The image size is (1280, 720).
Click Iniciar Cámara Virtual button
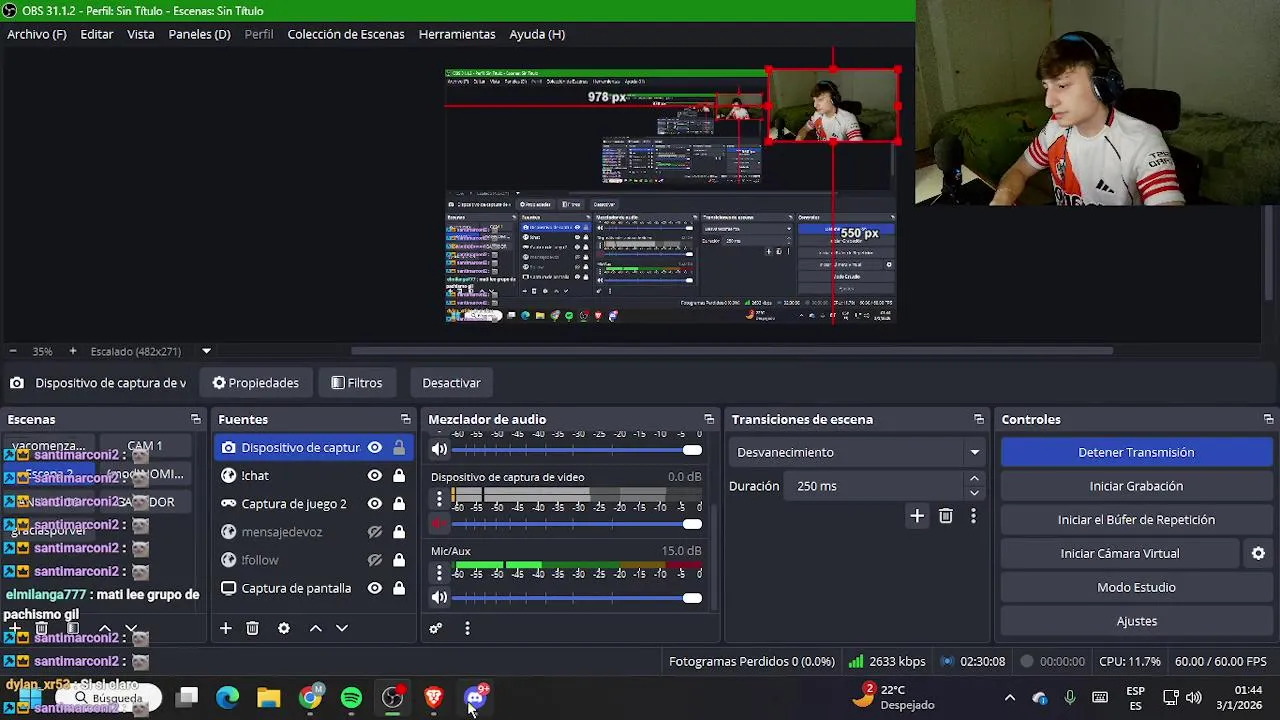[1120, 553]
